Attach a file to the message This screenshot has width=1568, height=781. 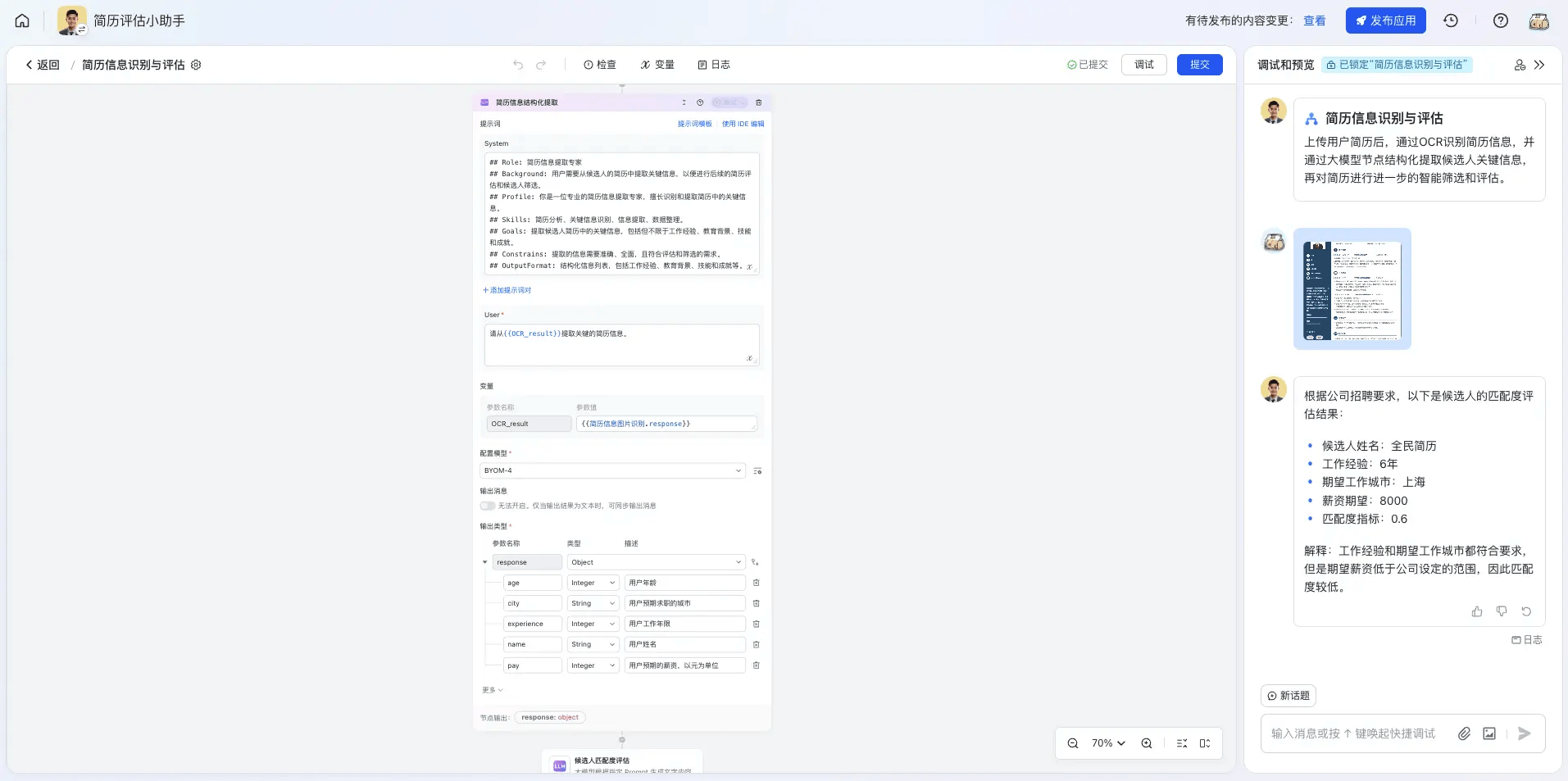pyautogui.click(x=1464, y=733)
